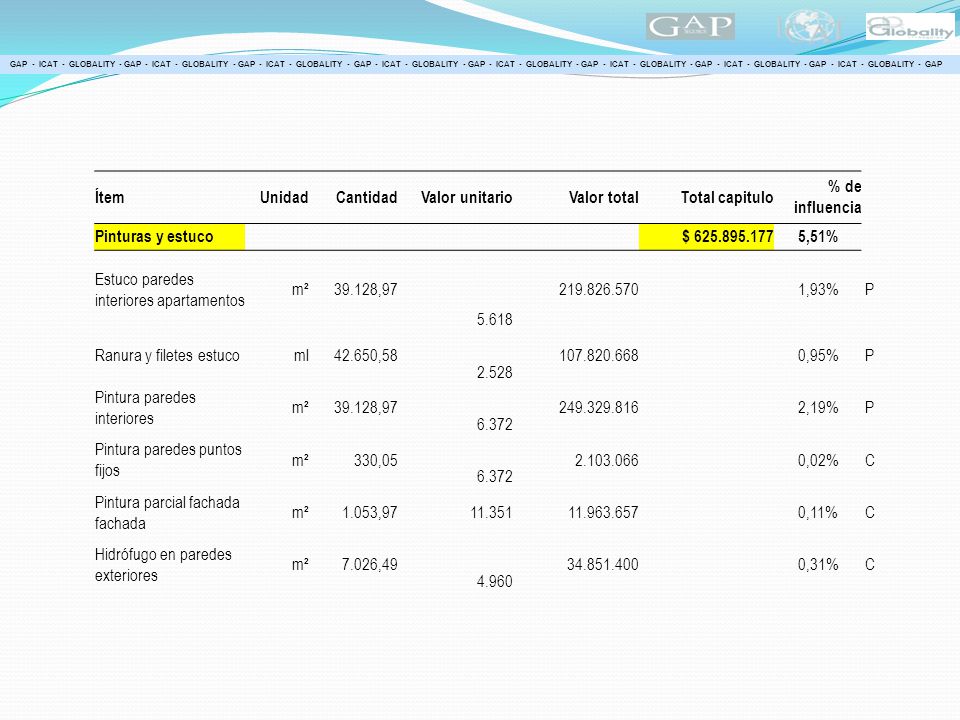The width and height of the screenshot is (960, 720).
Task: Click the chapter influence '5,51%'
Action: [818, 237]
